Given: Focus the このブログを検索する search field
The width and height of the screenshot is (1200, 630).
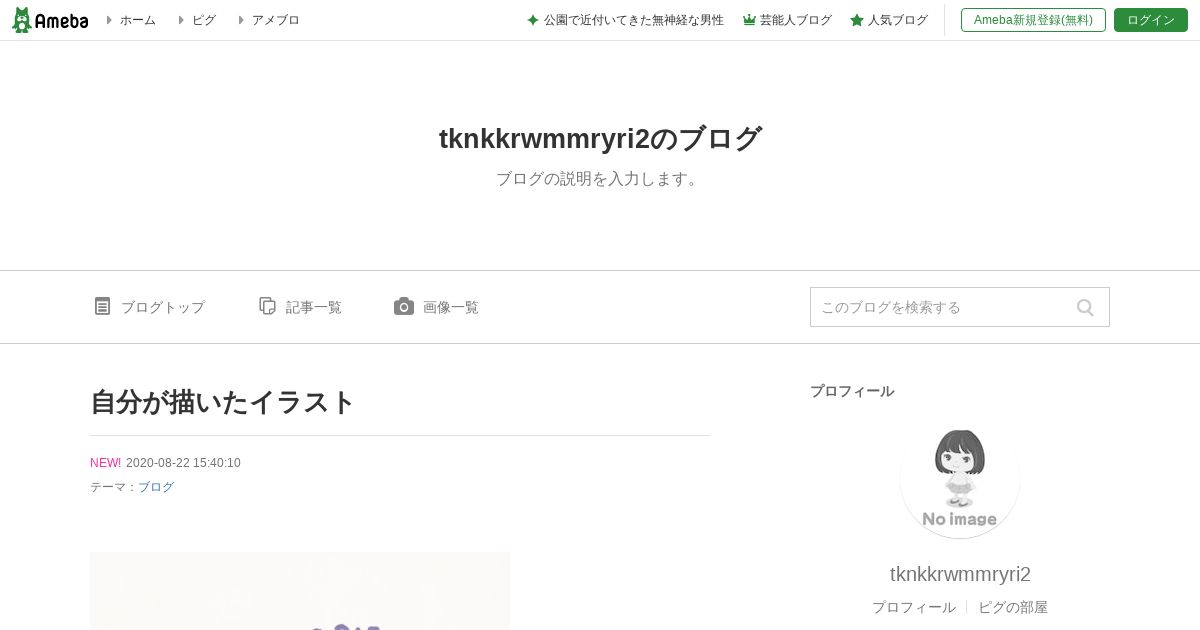Looking at the screenshot, I should pyautogui.click(x=941, y=307).
